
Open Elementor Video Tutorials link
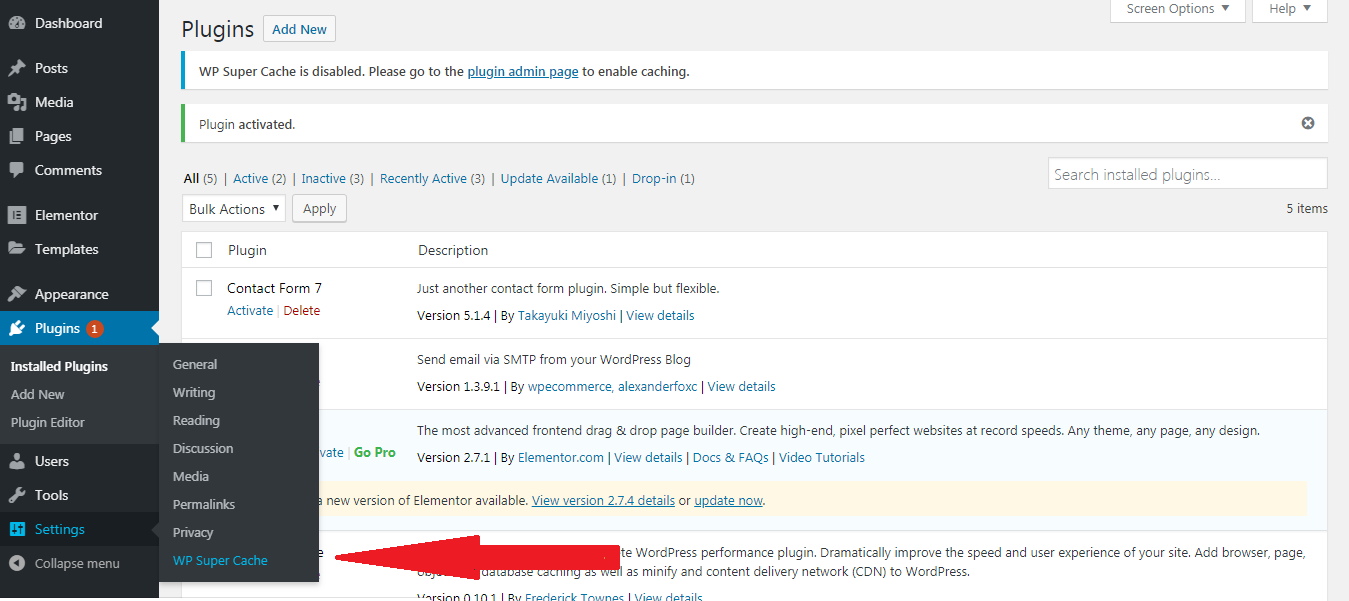(x=822, y=457)
